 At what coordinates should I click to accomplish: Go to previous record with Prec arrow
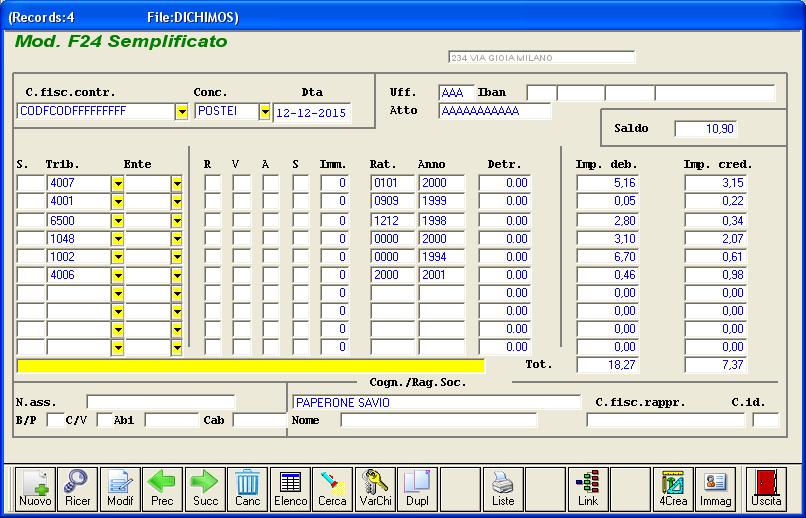point(162,489)
